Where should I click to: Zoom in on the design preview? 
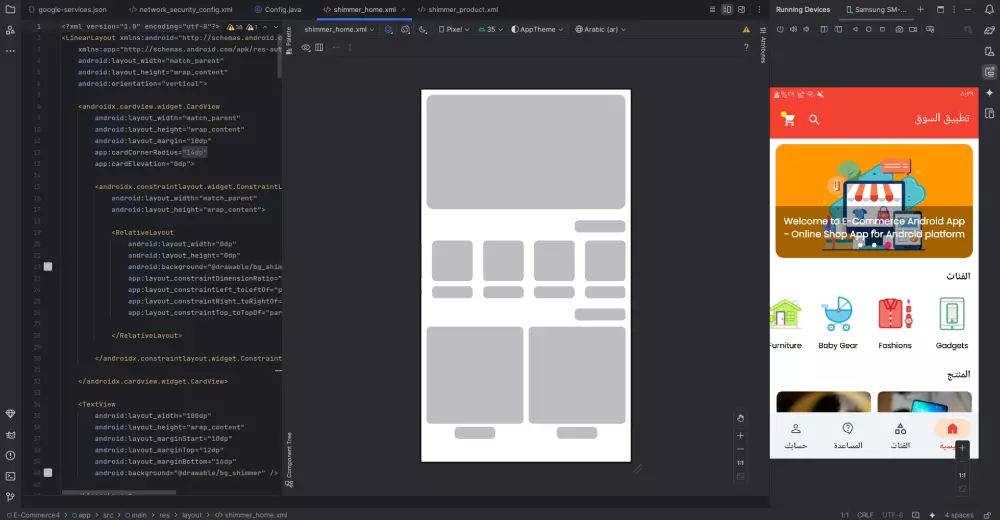[x=740, y=436]
